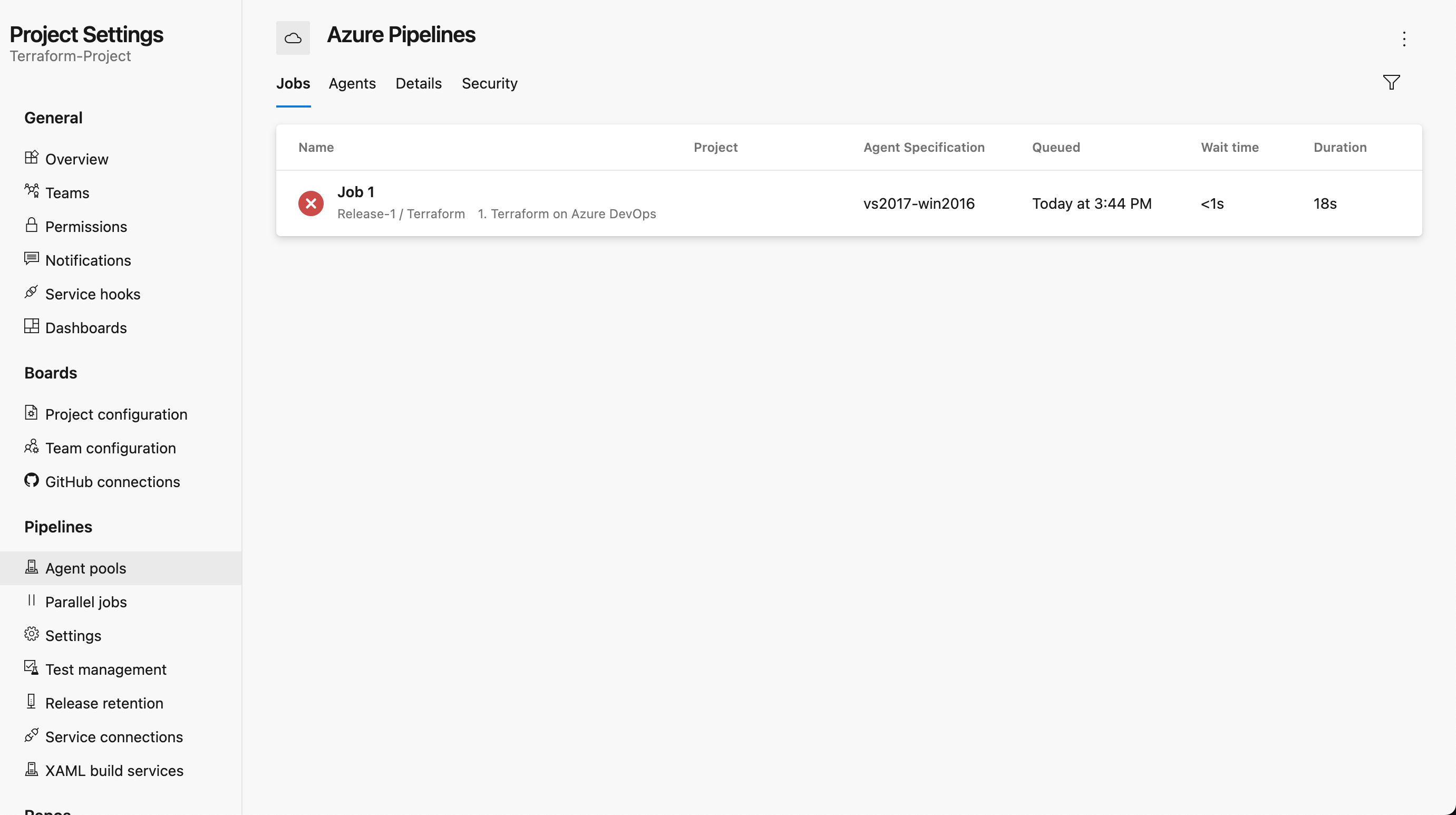Sort by the Queued column header
The width and height of the screenshot is (1456, 815).
pyautogui.click(x=1055, y=148)
